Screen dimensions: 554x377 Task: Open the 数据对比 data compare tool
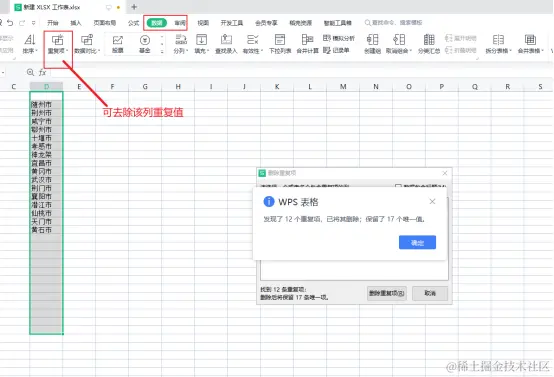coord(87,44)
